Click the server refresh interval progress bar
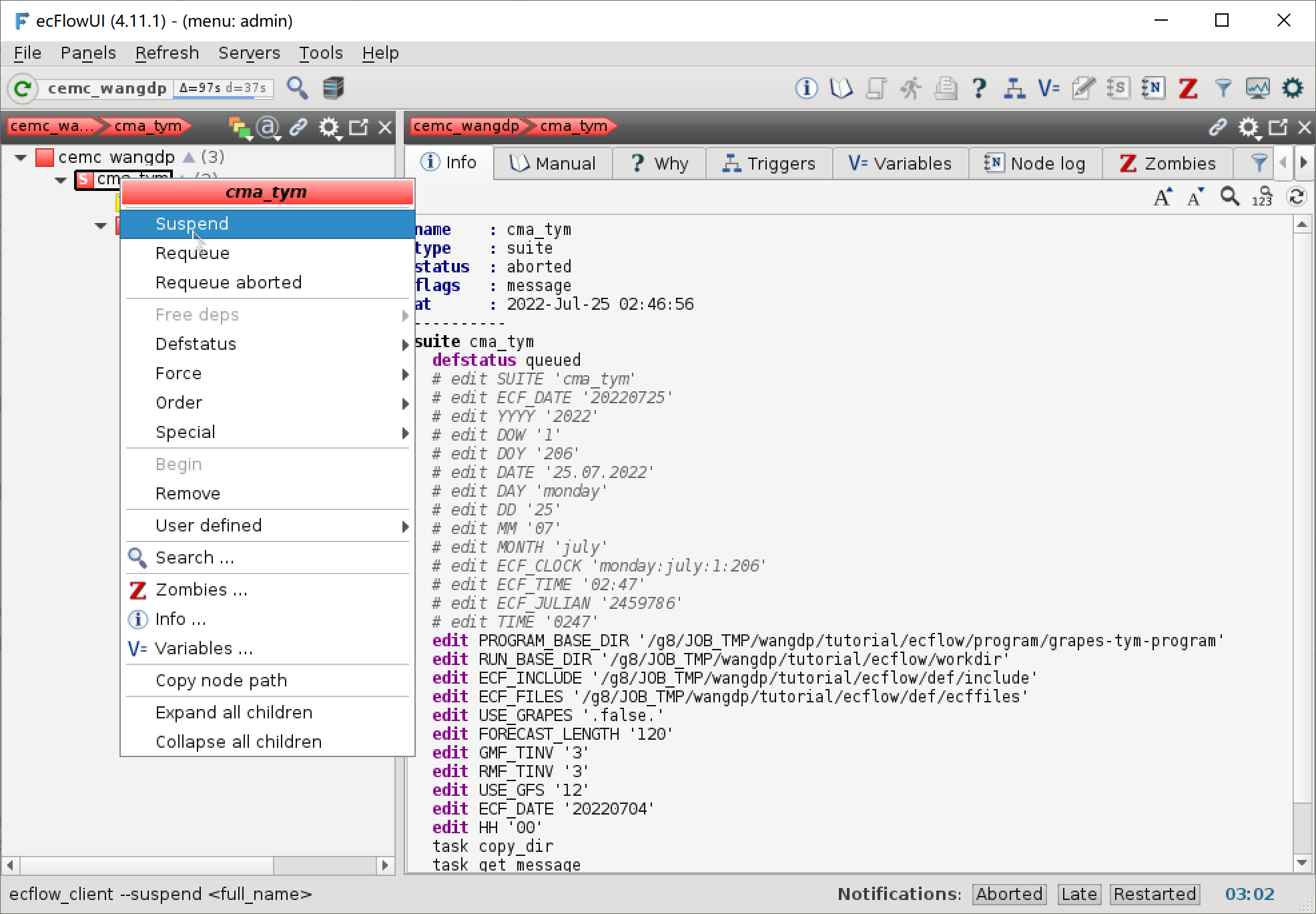The width and height of the screenshot is (1316, 914). [222, 88]
